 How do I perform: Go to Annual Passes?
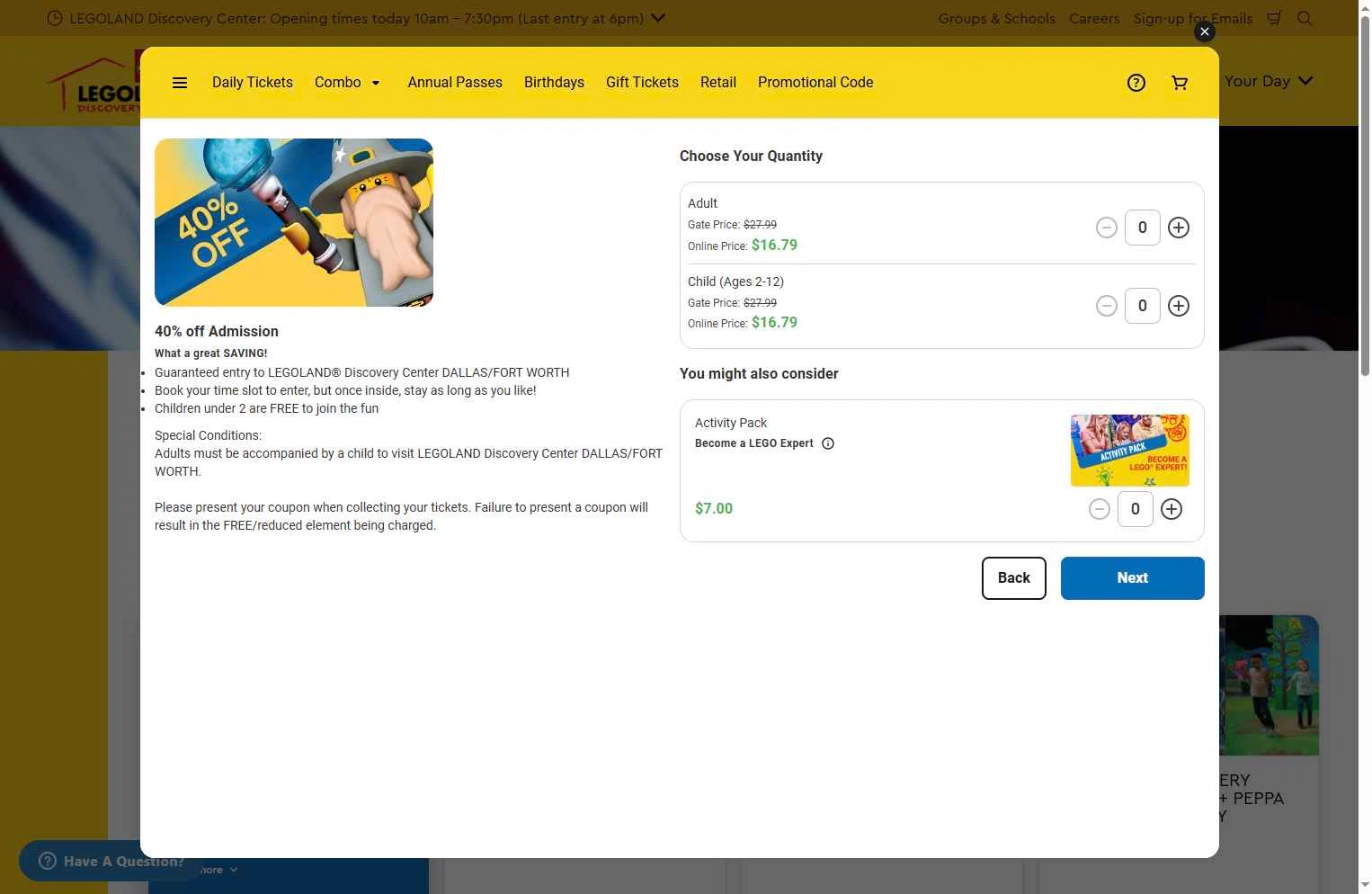tap(455, 83)
